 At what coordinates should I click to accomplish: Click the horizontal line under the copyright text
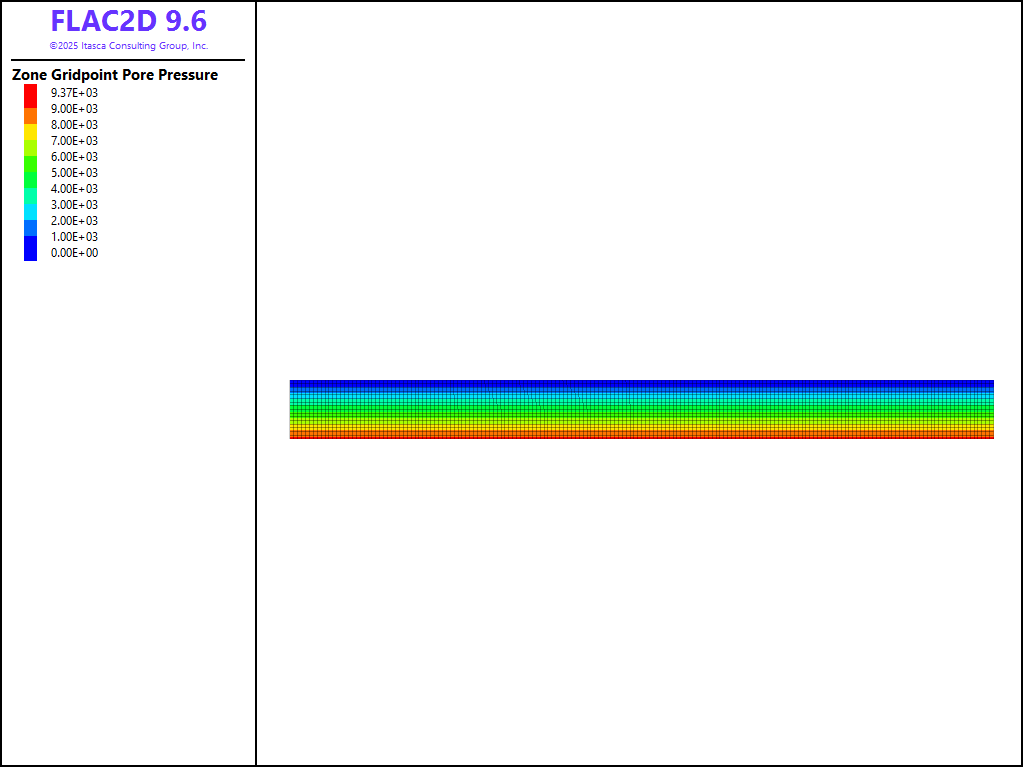128,60
